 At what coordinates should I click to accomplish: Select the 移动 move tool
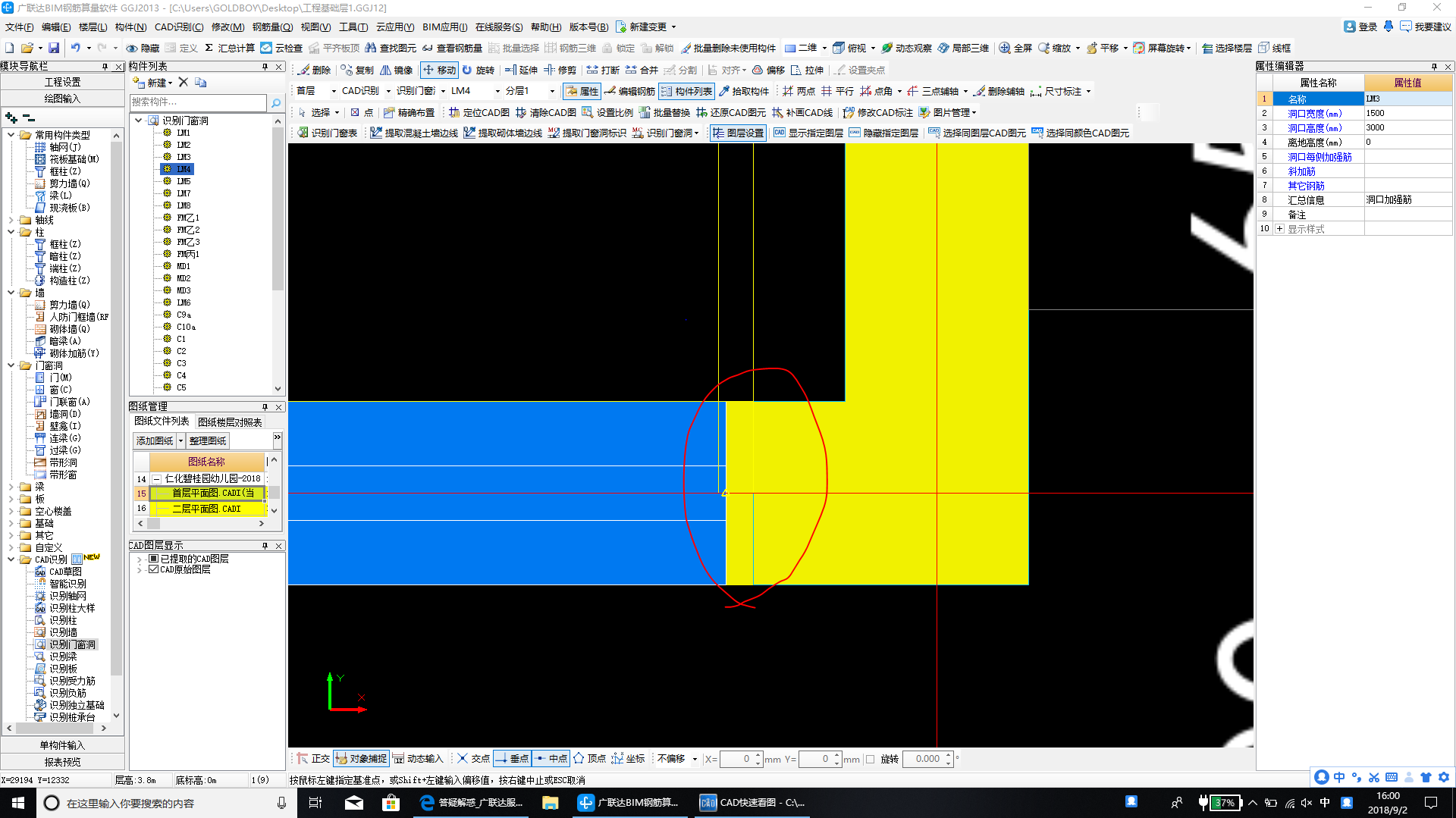[x=440, y=70]
